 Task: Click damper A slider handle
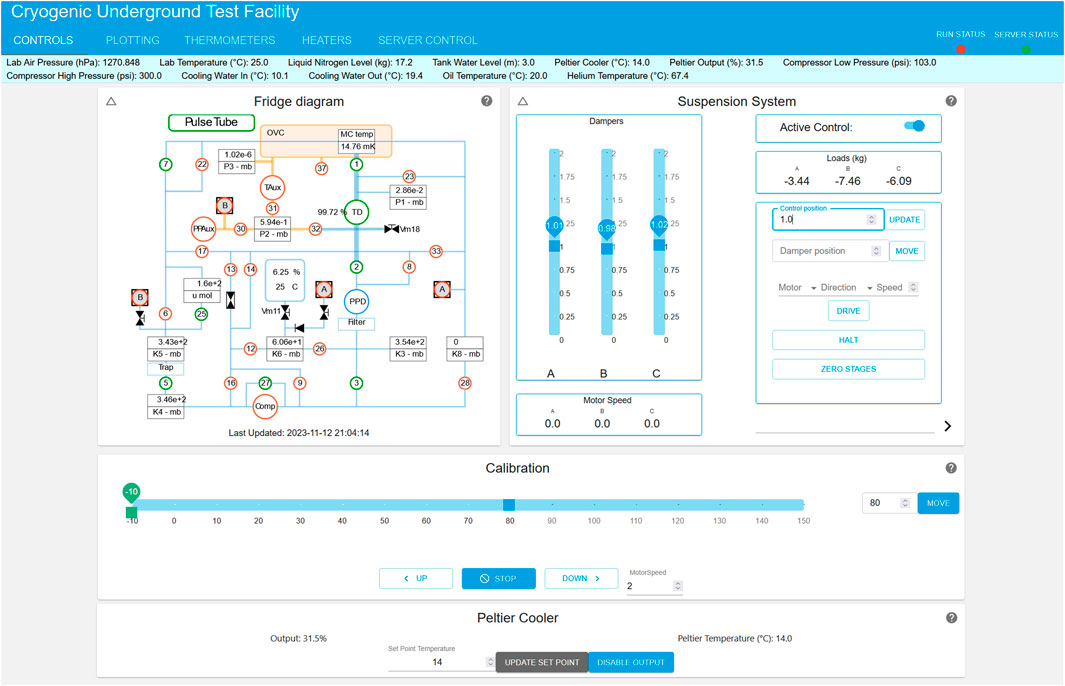point(554,245)
